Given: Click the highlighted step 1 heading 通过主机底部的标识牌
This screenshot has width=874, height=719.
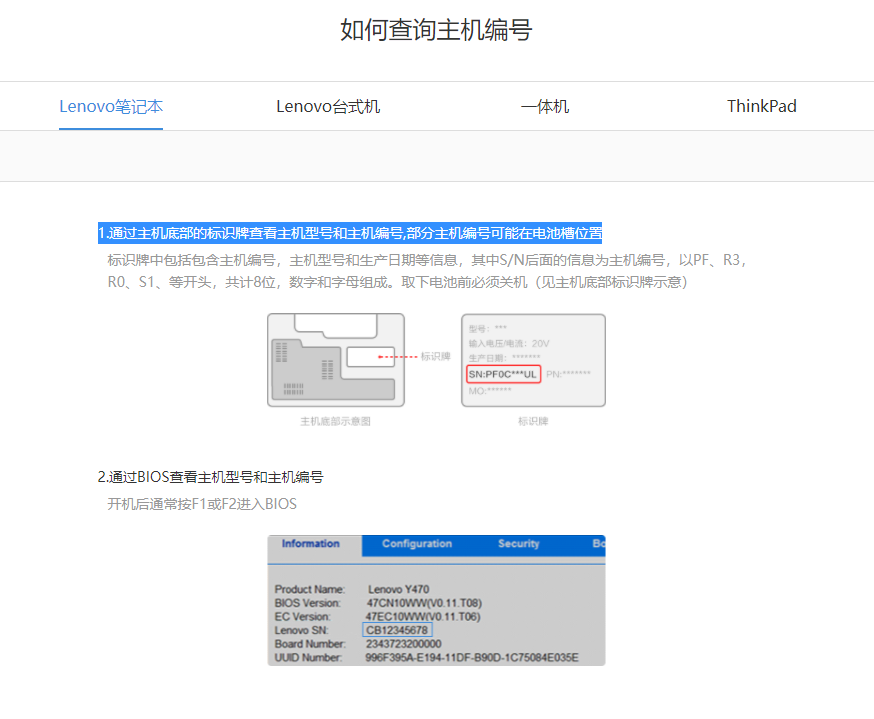Looking at the screenshot, I should pyautogui.click(x=350, y=233).
